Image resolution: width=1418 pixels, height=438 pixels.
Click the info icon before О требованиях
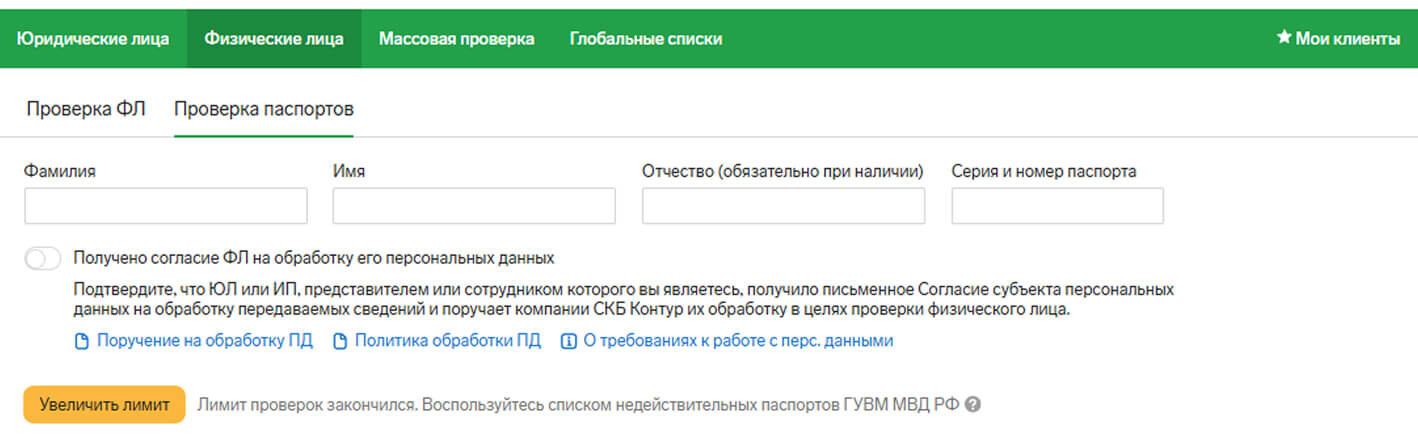569,342
